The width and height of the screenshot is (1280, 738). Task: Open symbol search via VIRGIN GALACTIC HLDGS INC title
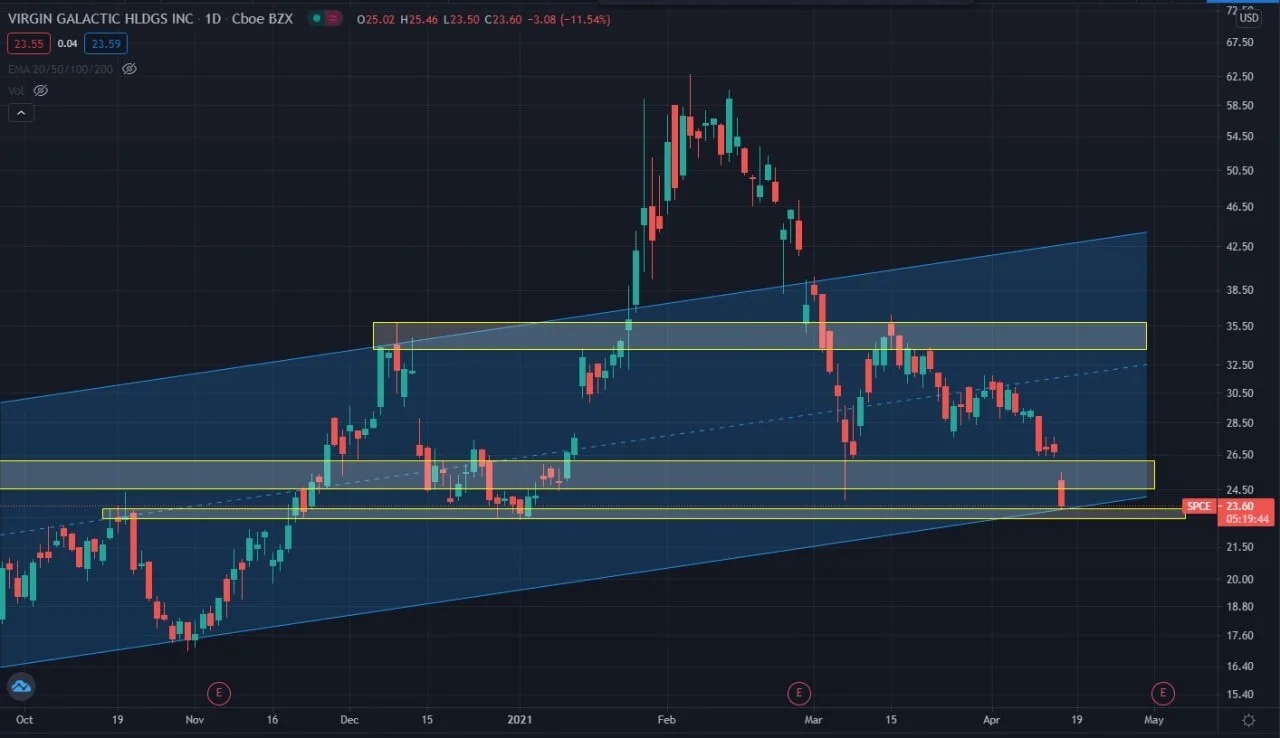100,19
